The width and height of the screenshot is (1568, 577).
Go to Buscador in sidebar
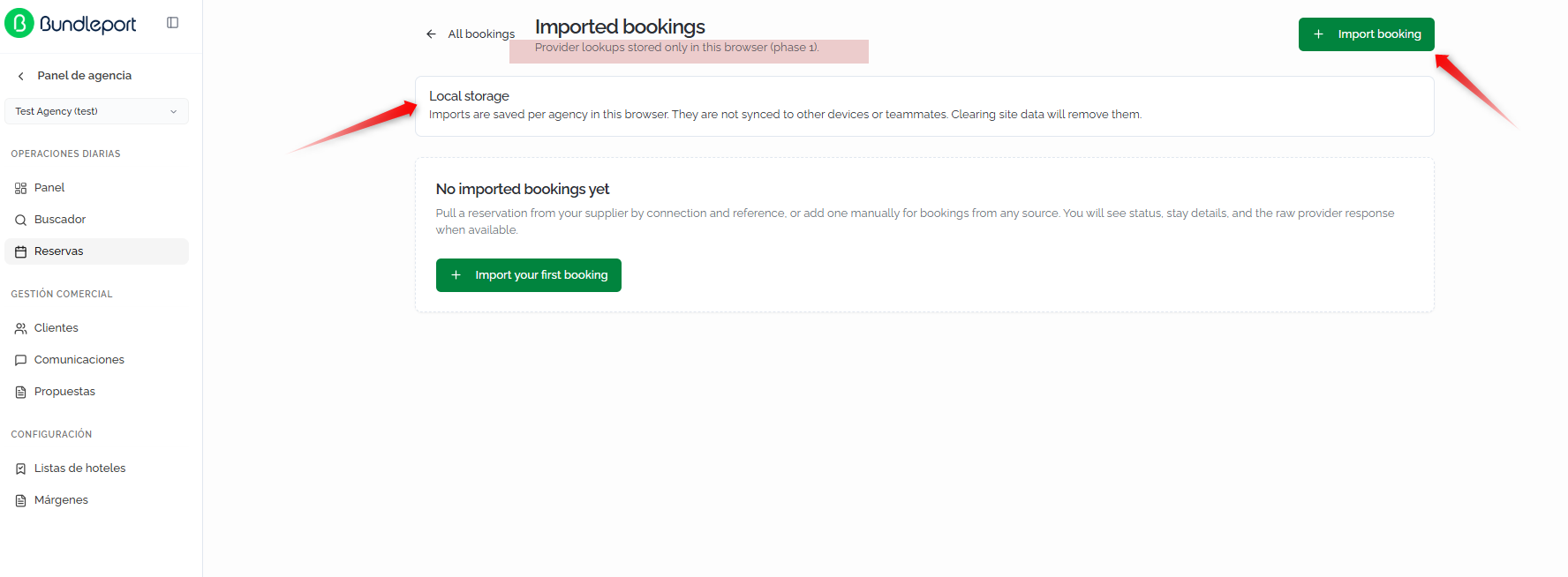[96, 220]
